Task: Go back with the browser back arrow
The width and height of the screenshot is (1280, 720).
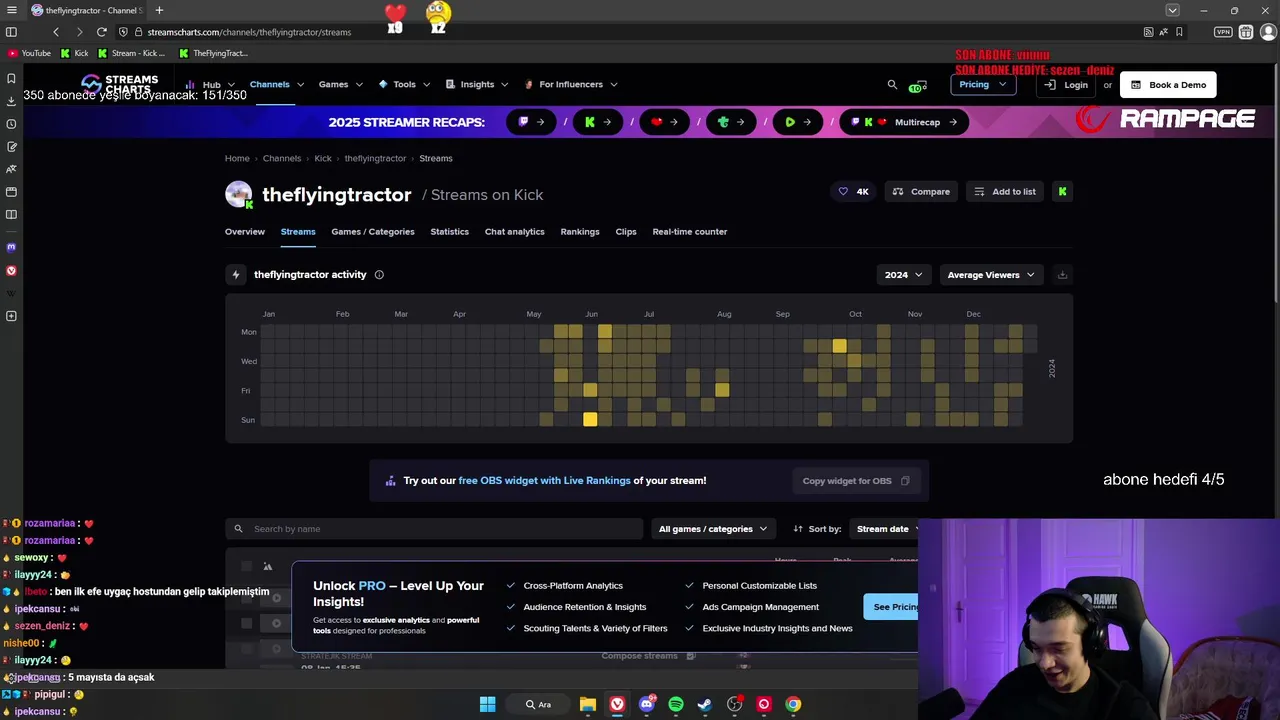Action: click(x=56, y=32)
